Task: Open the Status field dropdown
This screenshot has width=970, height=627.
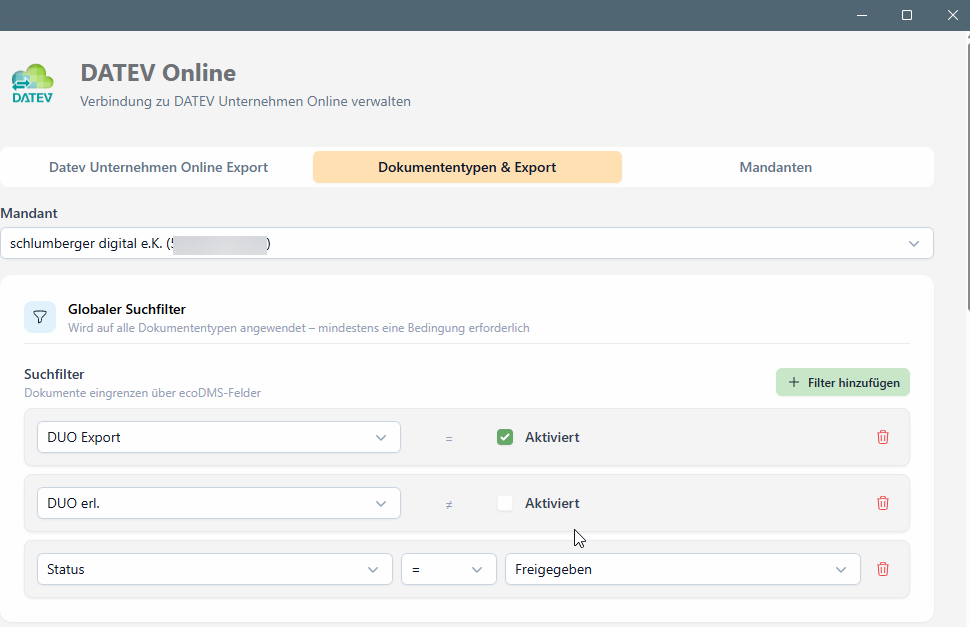Action: tap(215, 569)
